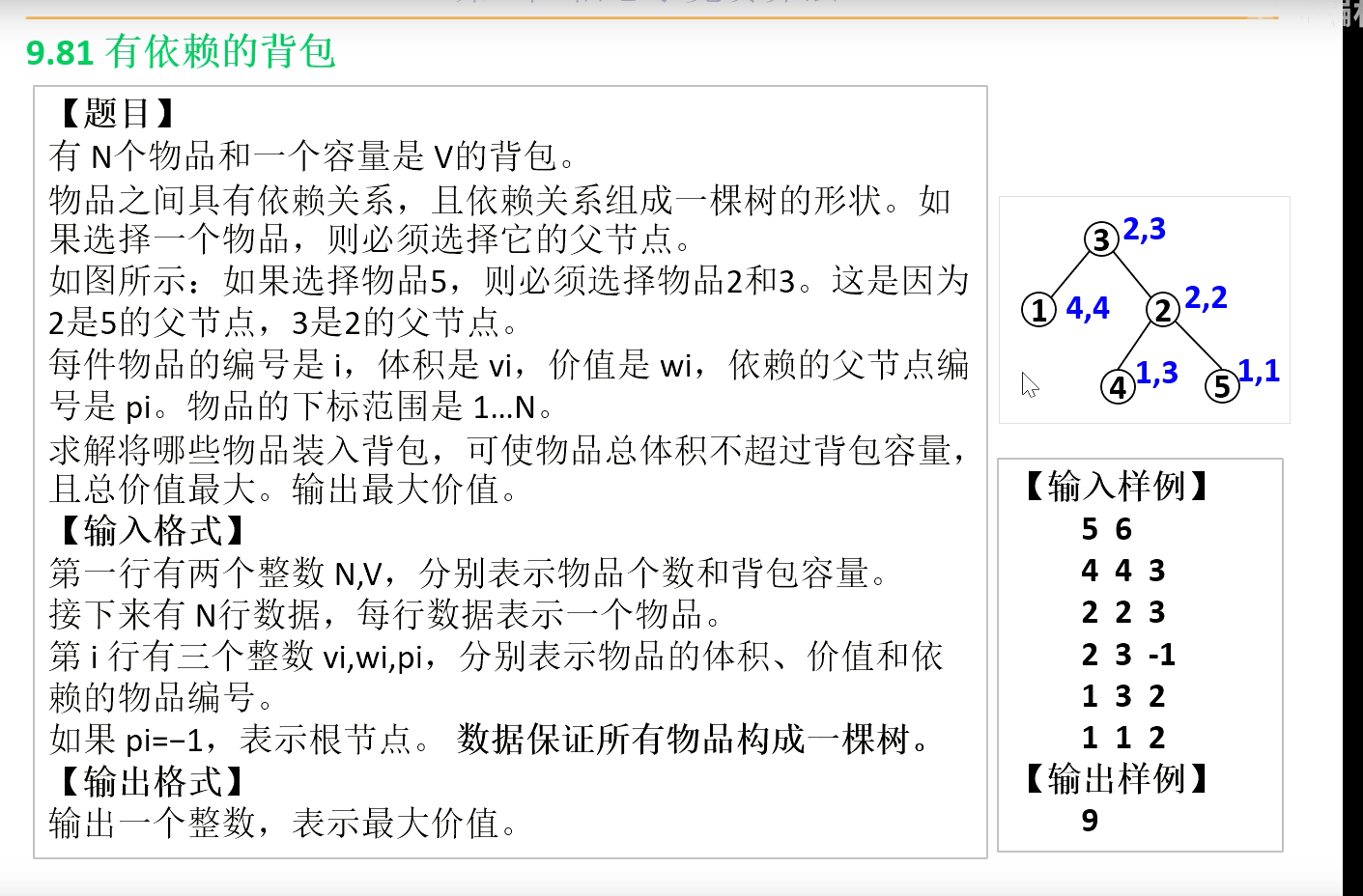
Task: Select tree node 3 at the root
Action: pyautogui.click(x=1101, y=238)
